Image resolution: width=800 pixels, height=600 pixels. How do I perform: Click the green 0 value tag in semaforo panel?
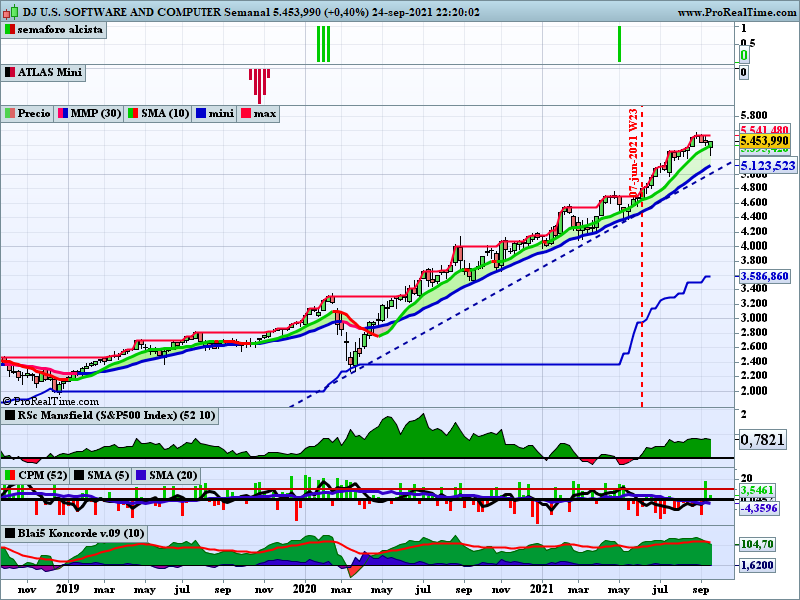pos(744,55)
